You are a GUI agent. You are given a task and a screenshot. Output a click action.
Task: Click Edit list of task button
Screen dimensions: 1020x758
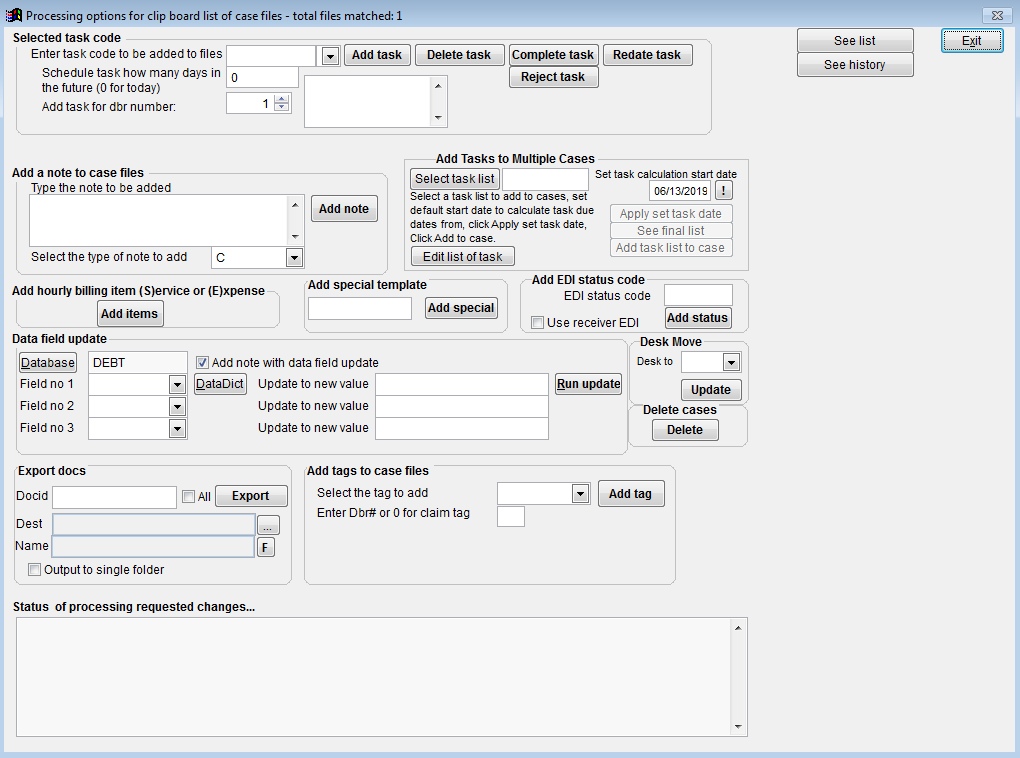(463, 256)
